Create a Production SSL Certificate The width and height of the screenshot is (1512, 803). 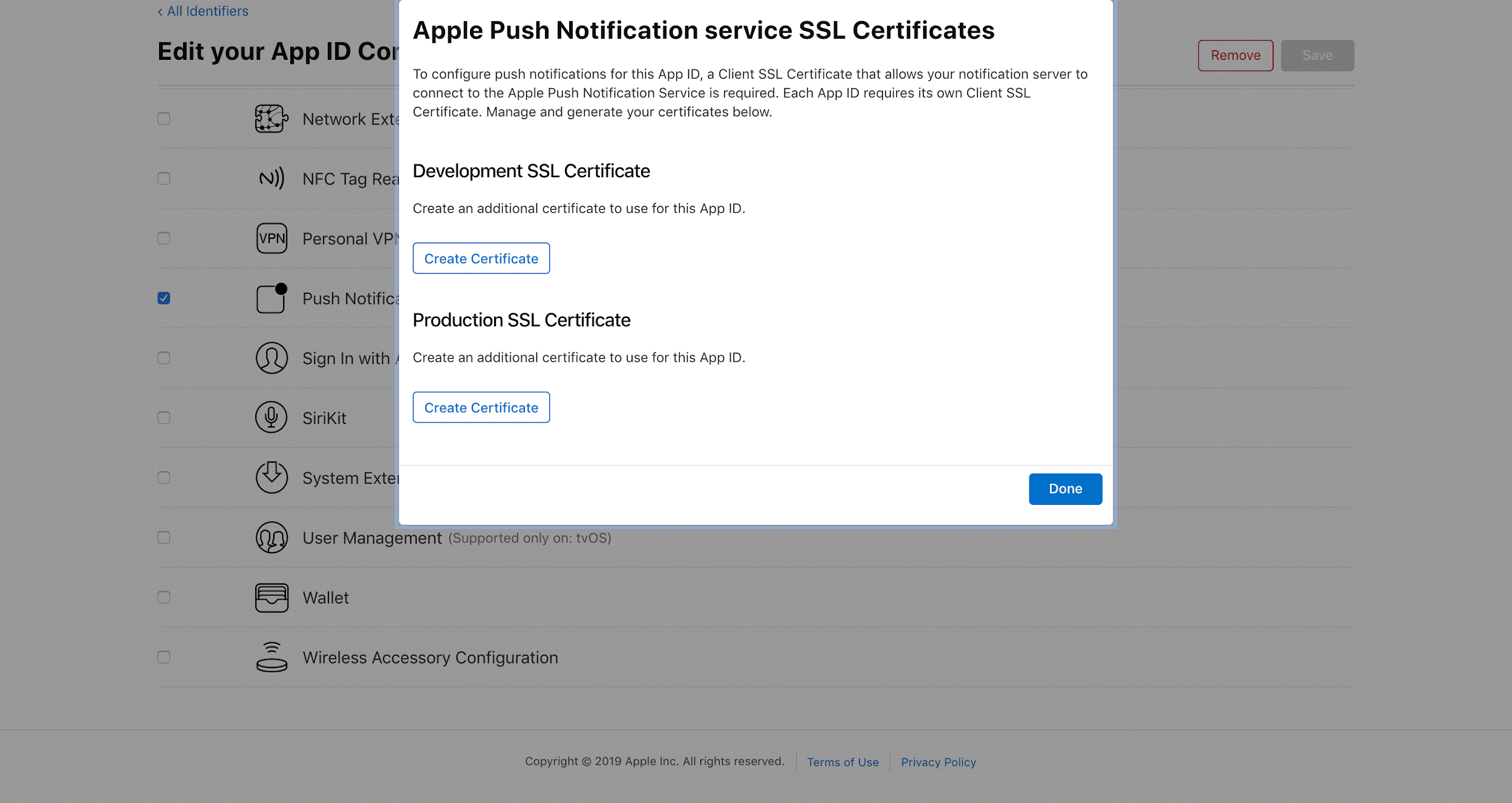[x=481, y=407]
